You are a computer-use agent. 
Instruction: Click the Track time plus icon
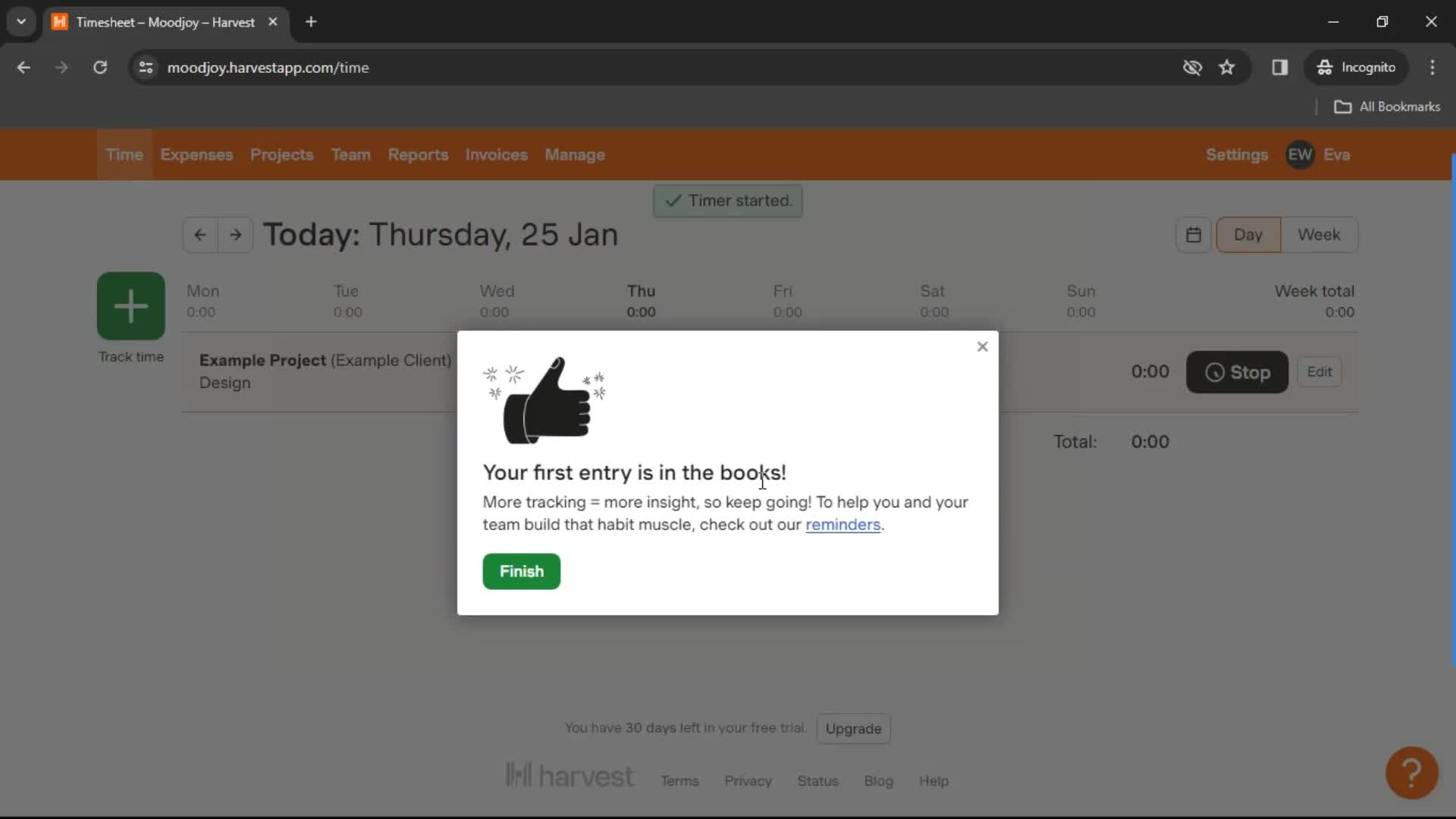click(131, 306)
